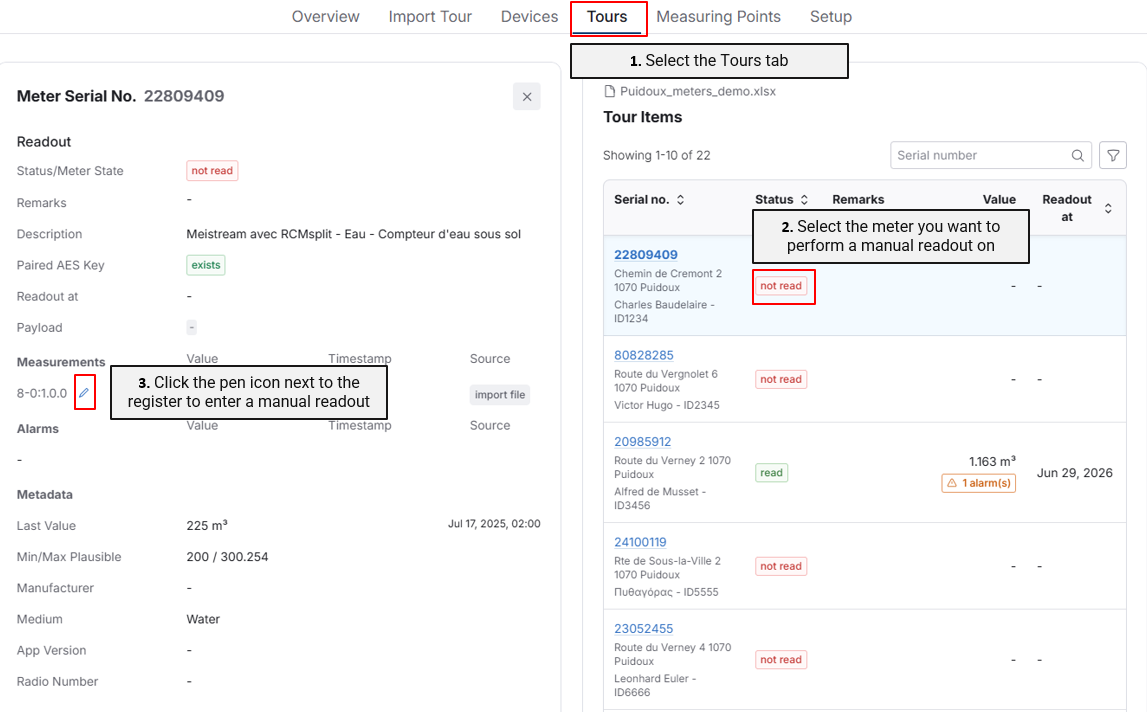Open meter 22809409 link
This screenshot has height=712, width=1147.
point(646,255)
